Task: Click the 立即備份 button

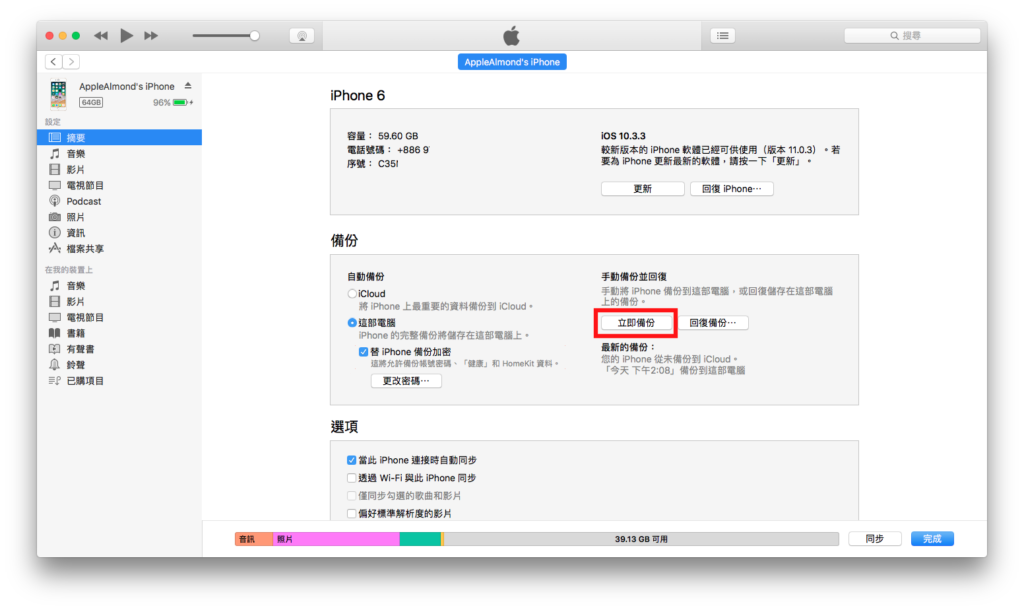Action: pyautogui.click(x=636, y=323)
